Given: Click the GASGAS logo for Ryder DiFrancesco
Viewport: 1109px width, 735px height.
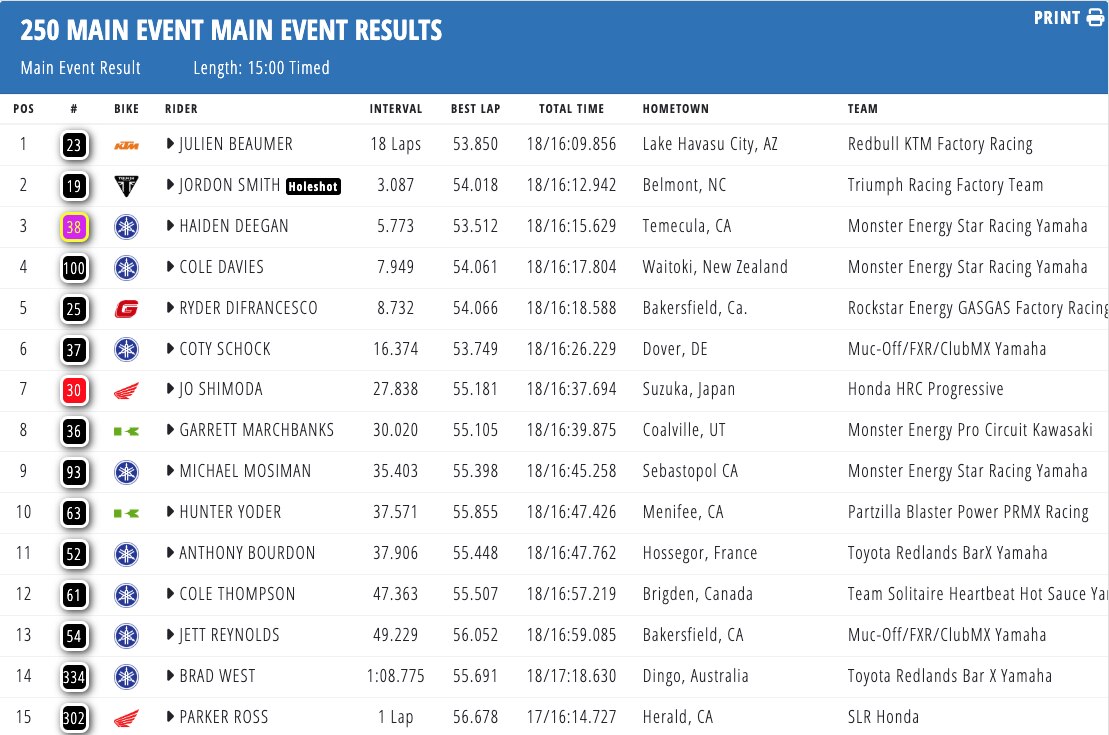Looking at the screenshot, I should [126, 308].
